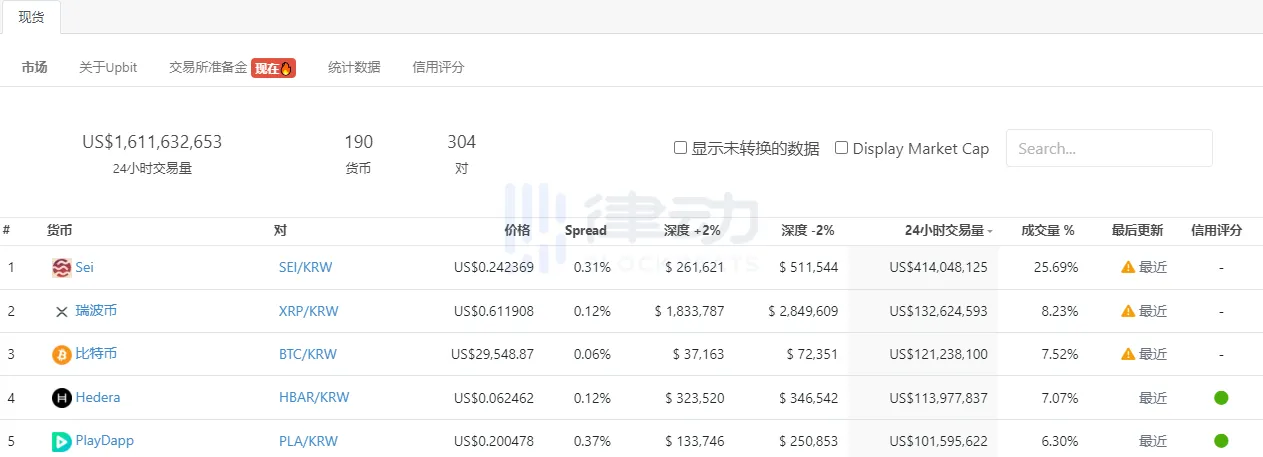Image resolution: width=1263 pixels, height=457 pixels.
Task: Click Hedera price US$0.062462
Action: pos(493,397)
